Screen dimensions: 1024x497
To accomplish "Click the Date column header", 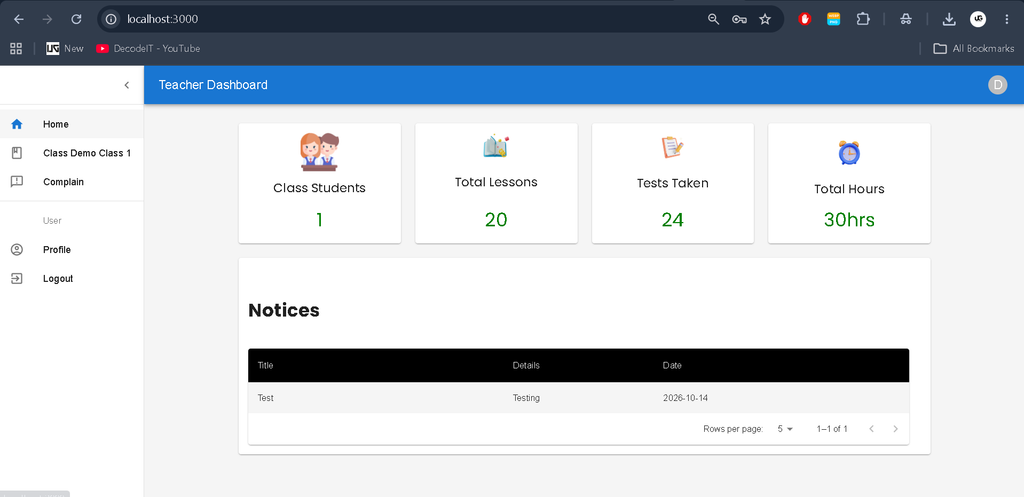I will pyautogui.click(x=672, y=366).
